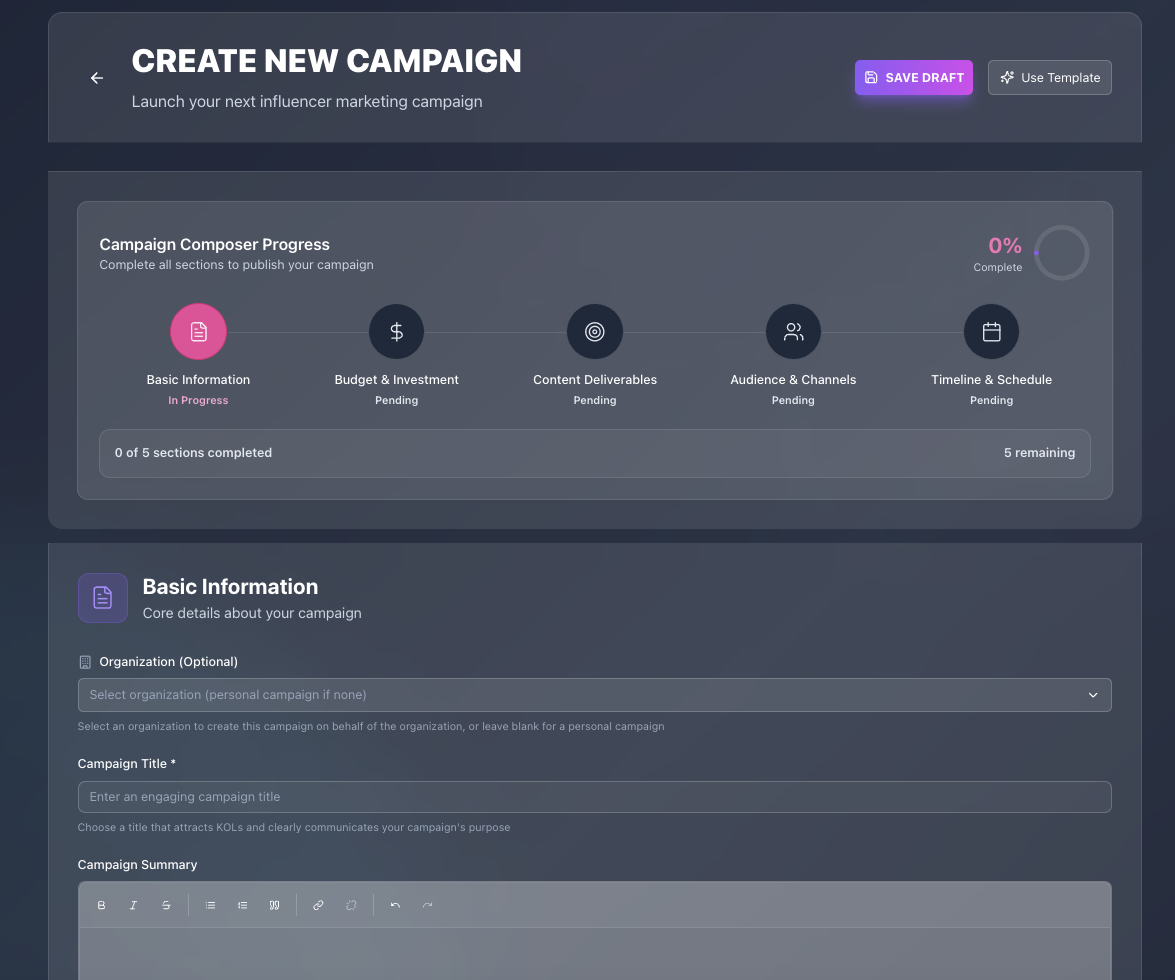Insert a blockquote in the summary editor
The height and width of the screenshot is (980, 1175).
point(275,905)
